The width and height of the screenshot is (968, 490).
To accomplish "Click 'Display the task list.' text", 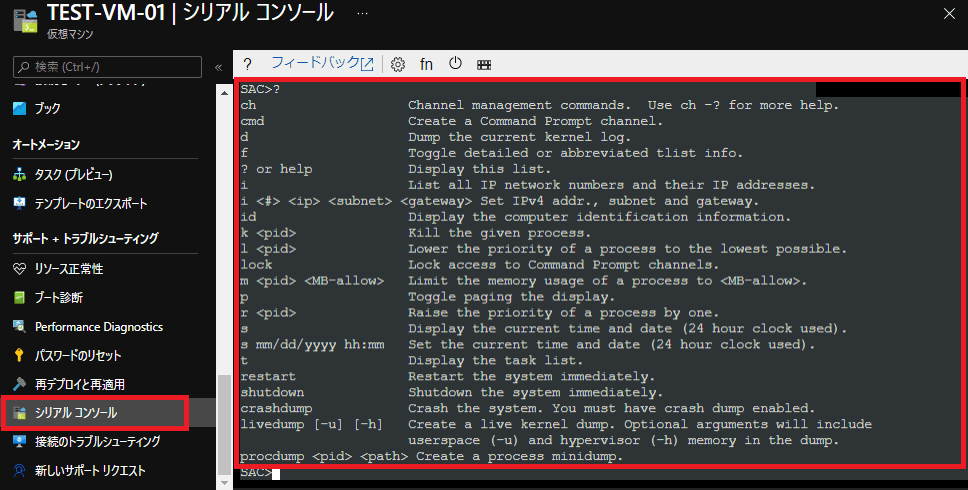I will pyautogui.click(x=495, y=360).
